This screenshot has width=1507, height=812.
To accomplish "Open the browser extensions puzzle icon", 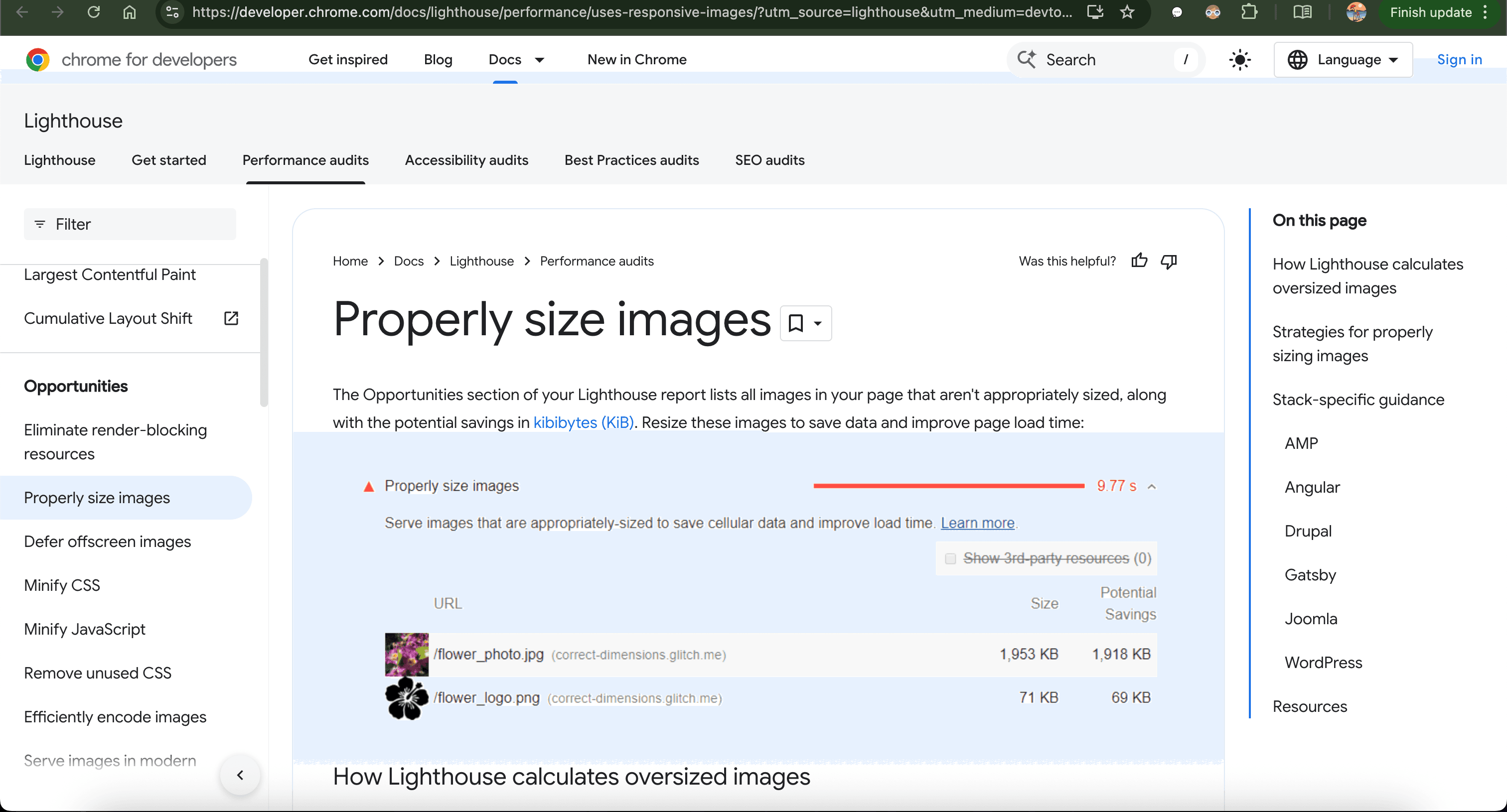I will (x=1249, y=12).
